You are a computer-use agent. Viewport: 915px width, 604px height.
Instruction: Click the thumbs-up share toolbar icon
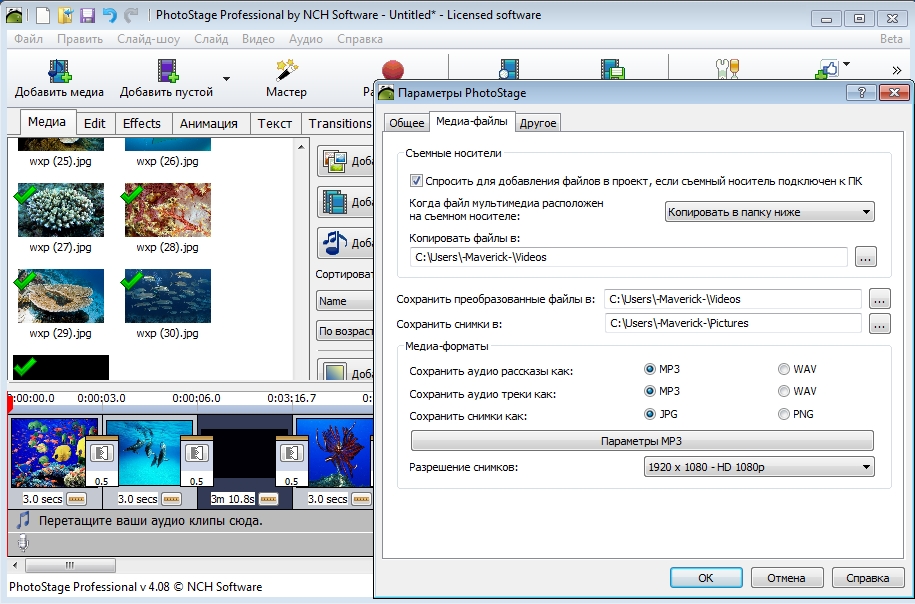[827, 69]
